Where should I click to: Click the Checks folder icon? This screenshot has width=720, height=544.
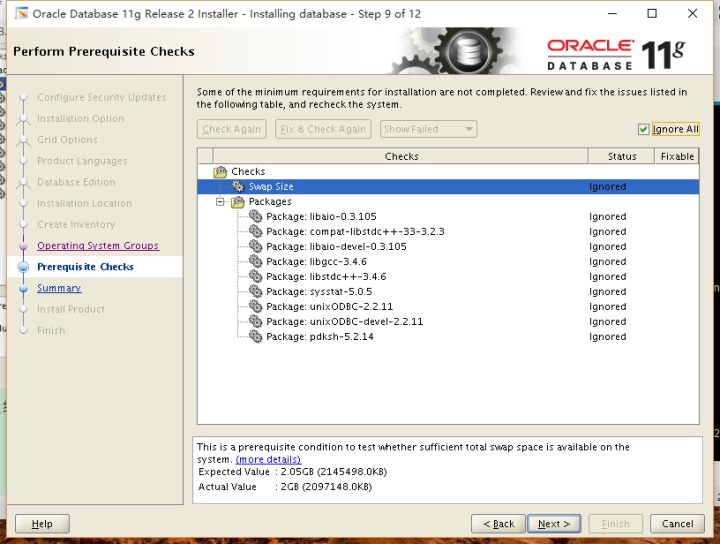pyautogui.click(x=220, y=172)
